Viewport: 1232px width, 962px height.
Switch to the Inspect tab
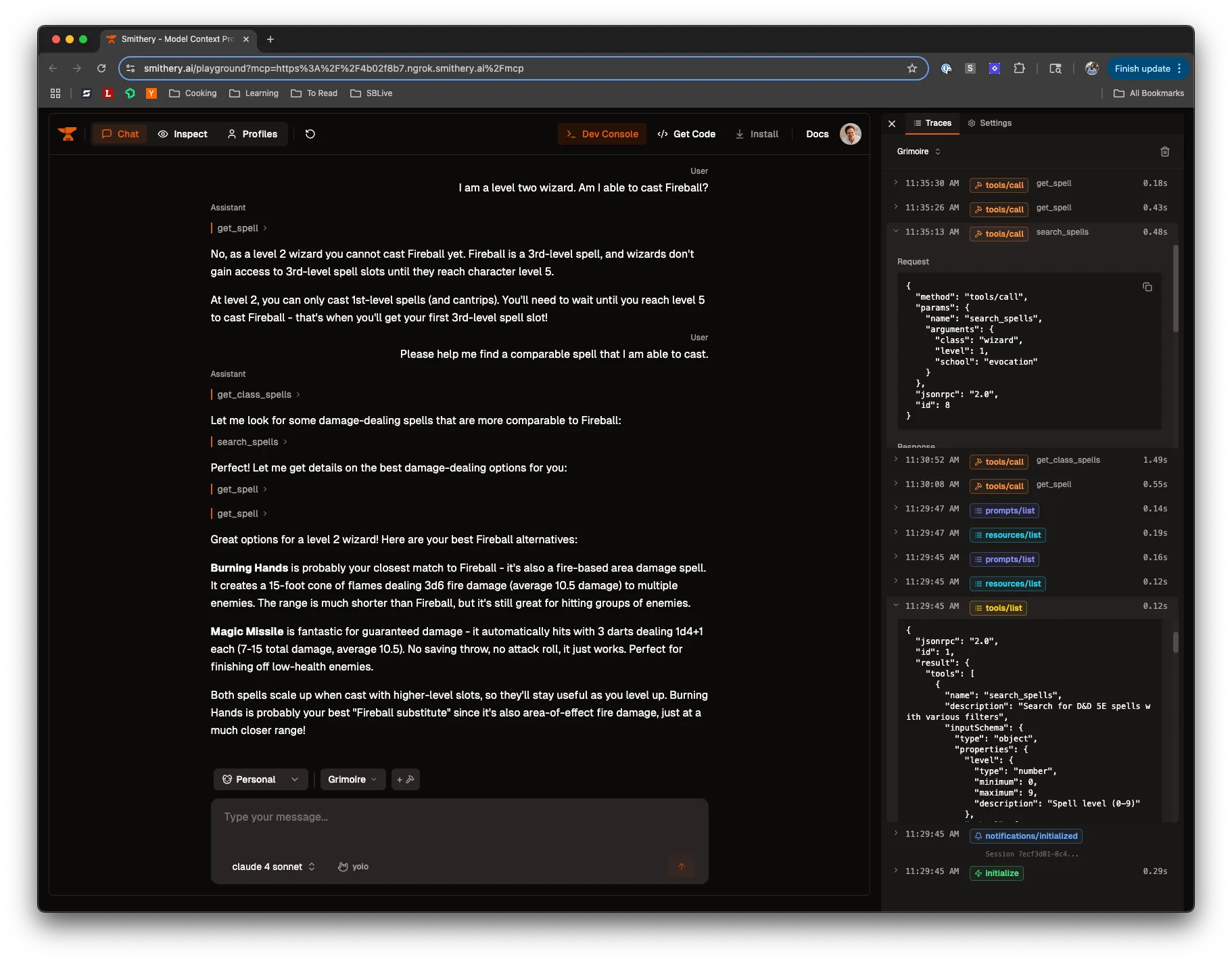click(x=183, y=134)
